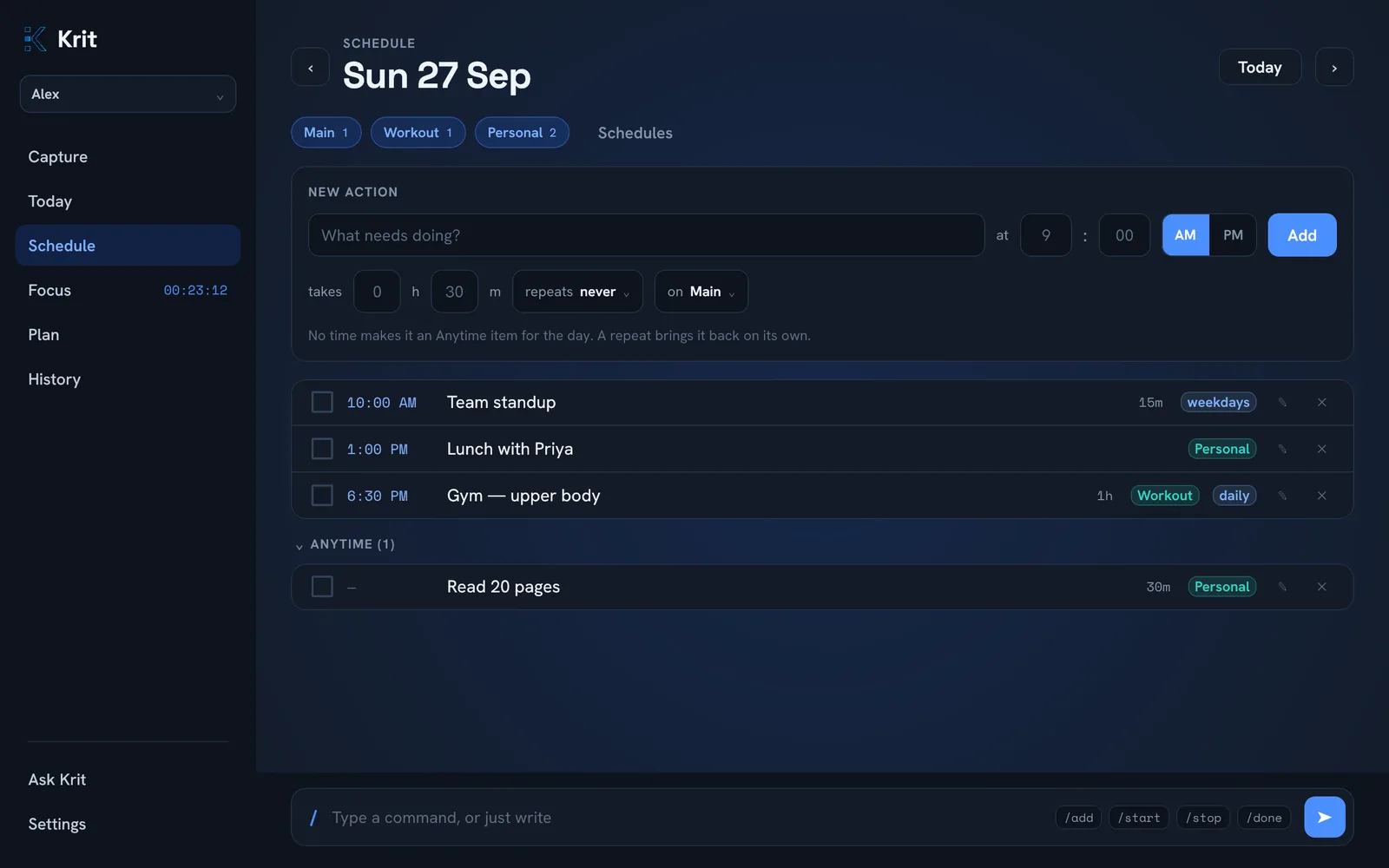
Task: Tick the Gym — upper body checkbox
Action: click(x=322, y=496)
